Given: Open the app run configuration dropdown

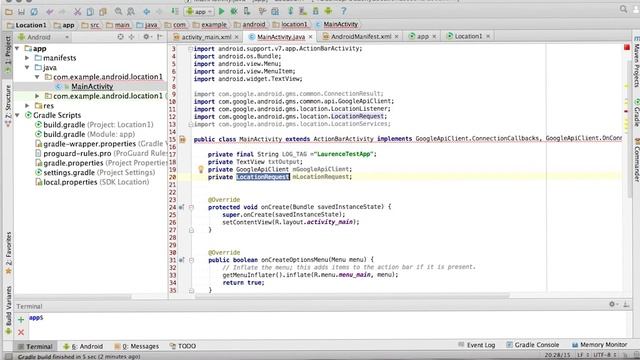Looking at the screenshot, I should (x=200, y=12).
